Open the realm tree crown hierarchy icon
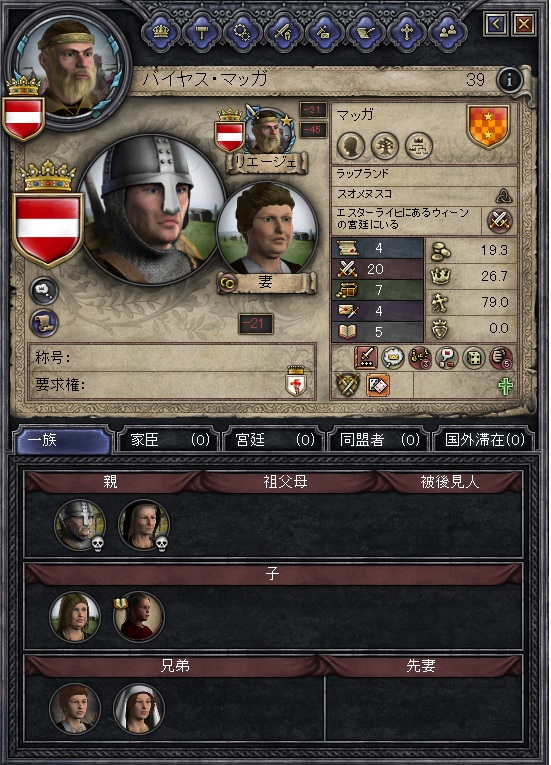The height and width of the screenshot is (765, 551). (419, 146)
